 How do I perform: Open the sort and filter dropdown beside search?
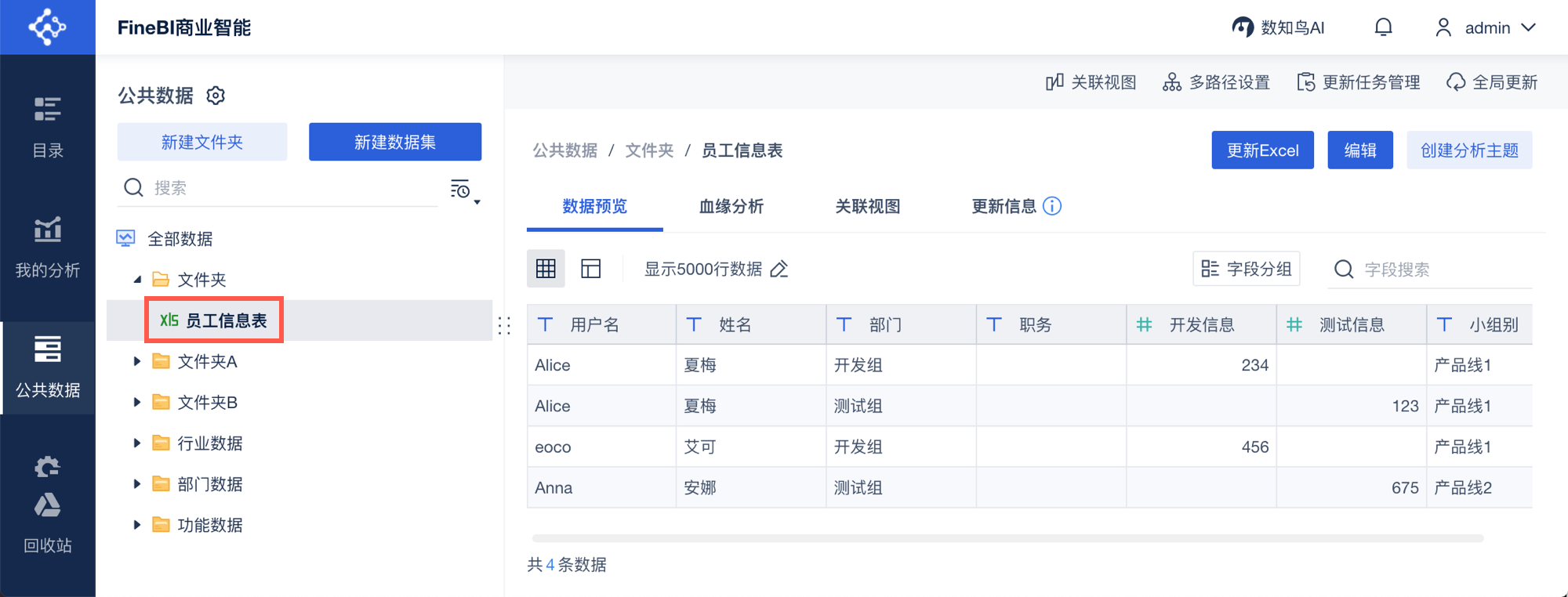(464, 190)
